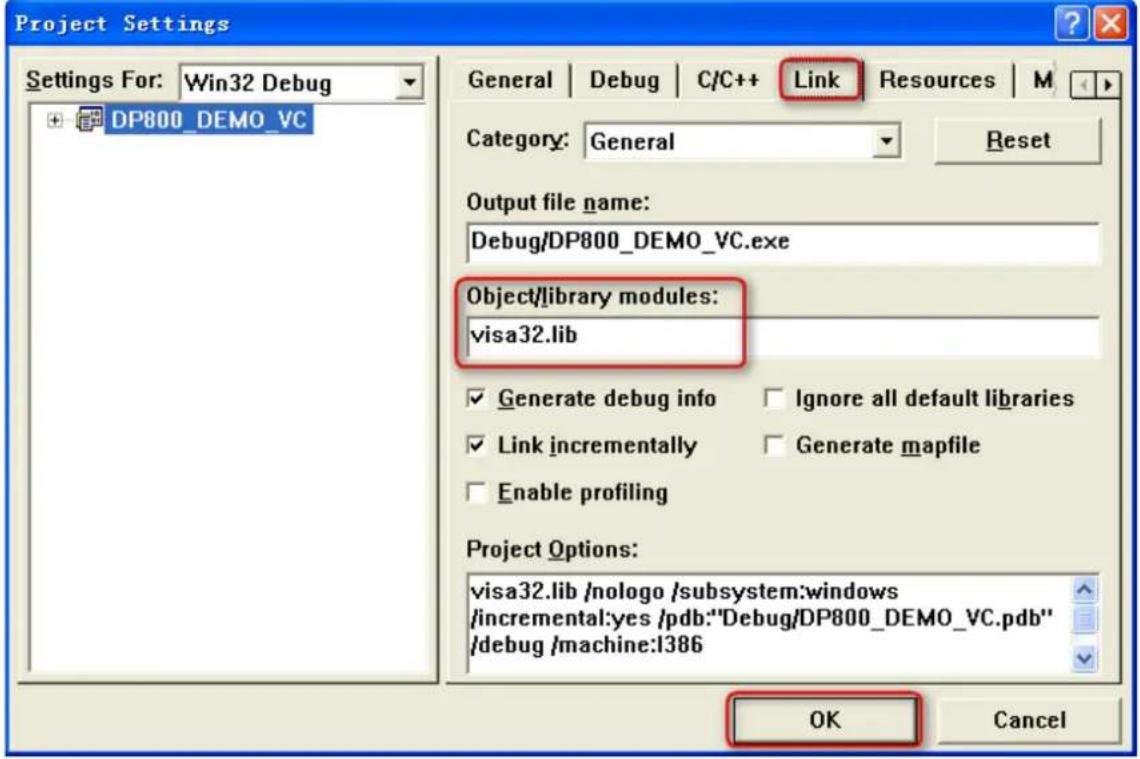Click the DP800_DEMO_VC project icon
Screen dimensions: 1140x759
point(89,120)
